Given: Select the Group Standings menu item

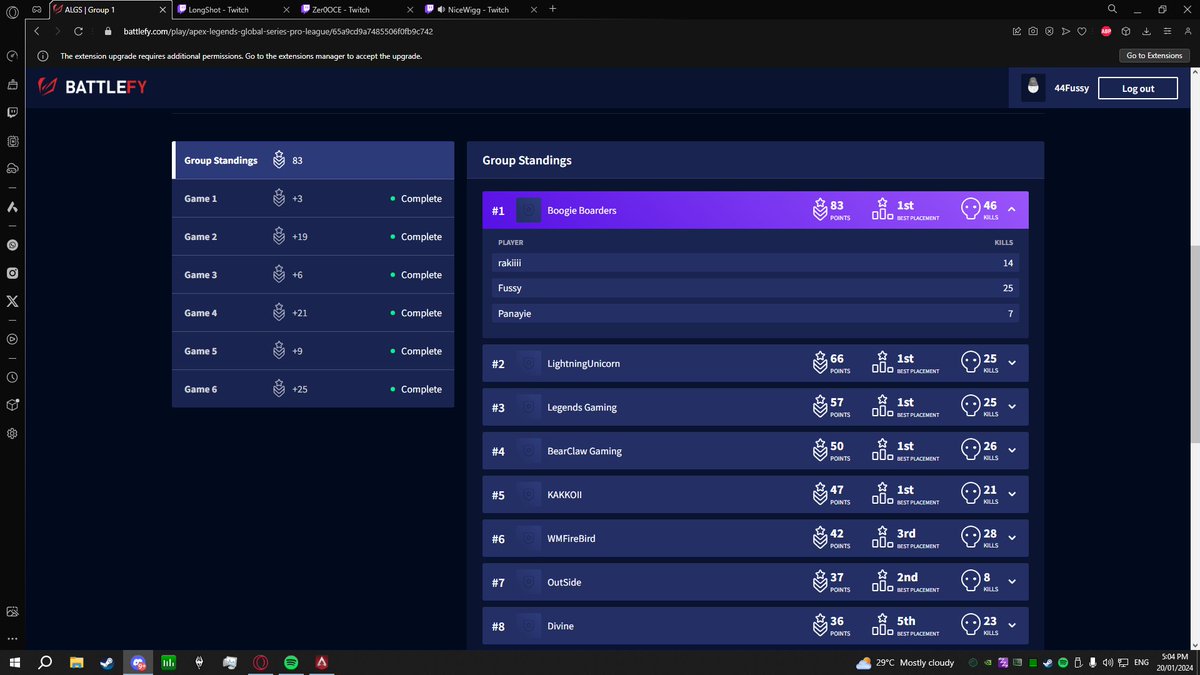Looking at the screenshot, I should coord(313,160).
